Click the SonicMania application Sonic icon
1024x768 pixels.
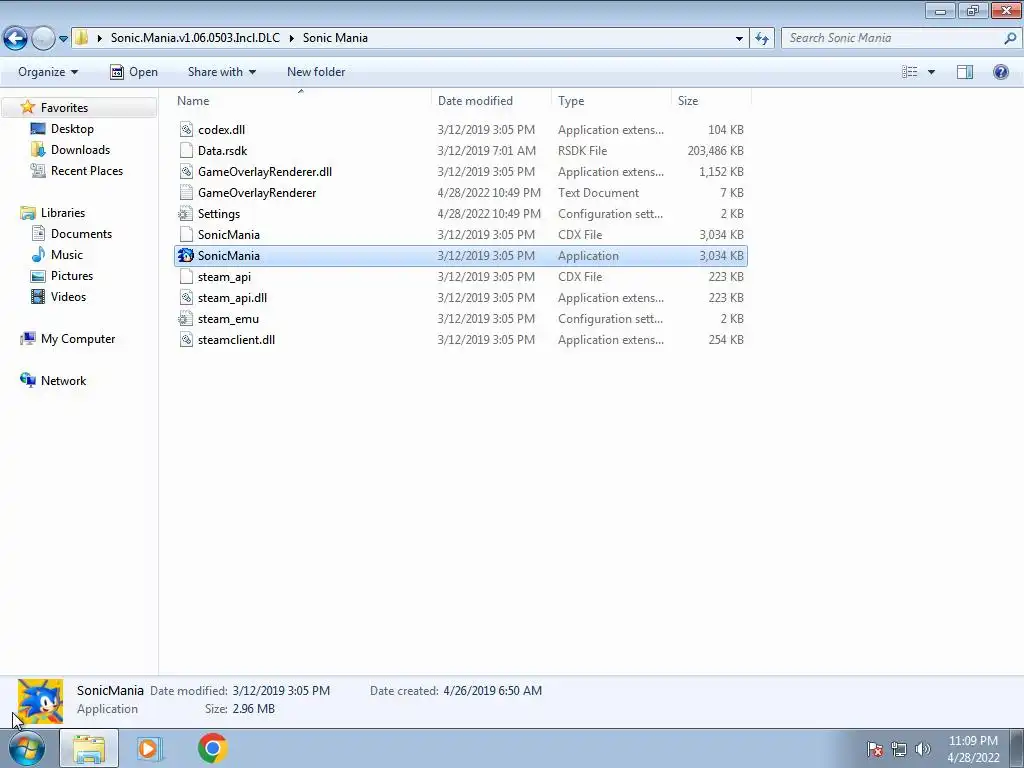point(186,255)
